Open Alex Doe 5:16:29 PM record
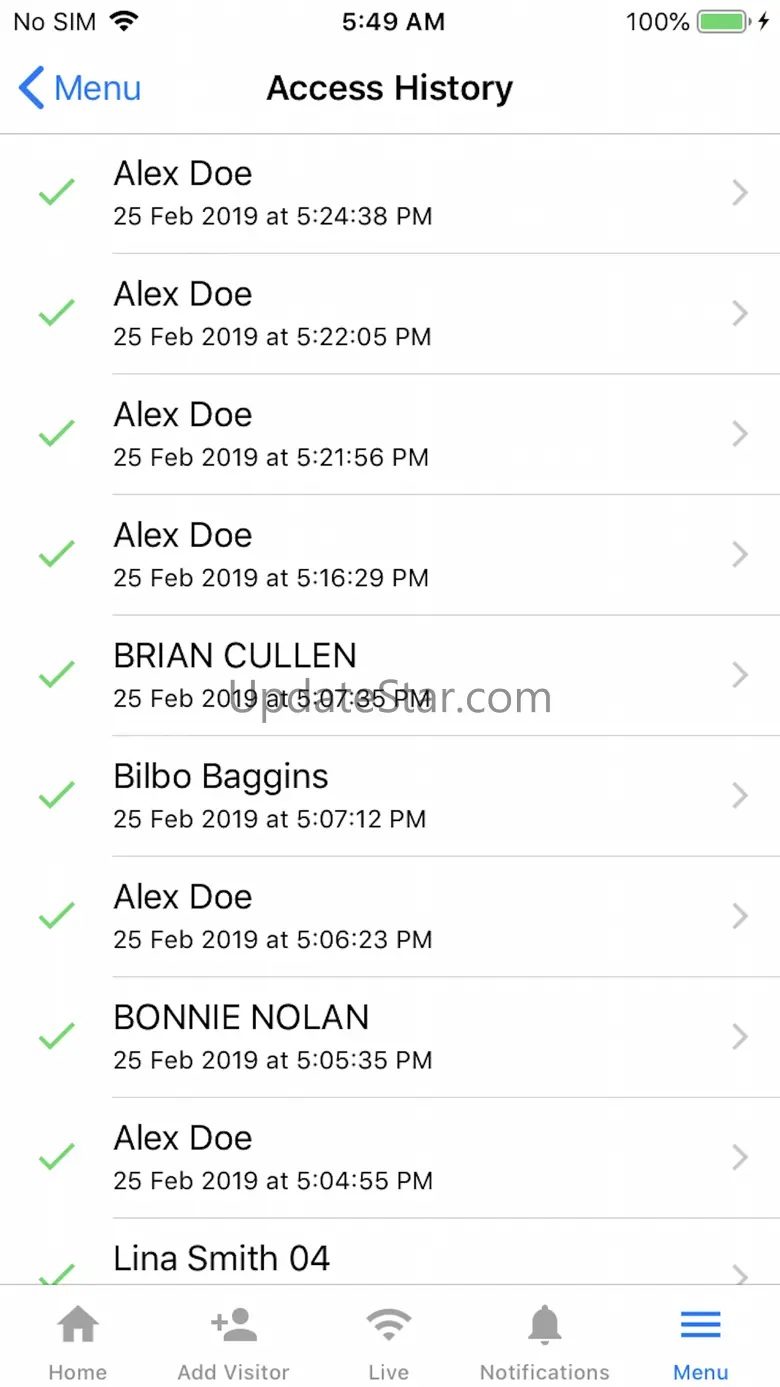This screenshot has width=780, height=1387. click(390, 555)
